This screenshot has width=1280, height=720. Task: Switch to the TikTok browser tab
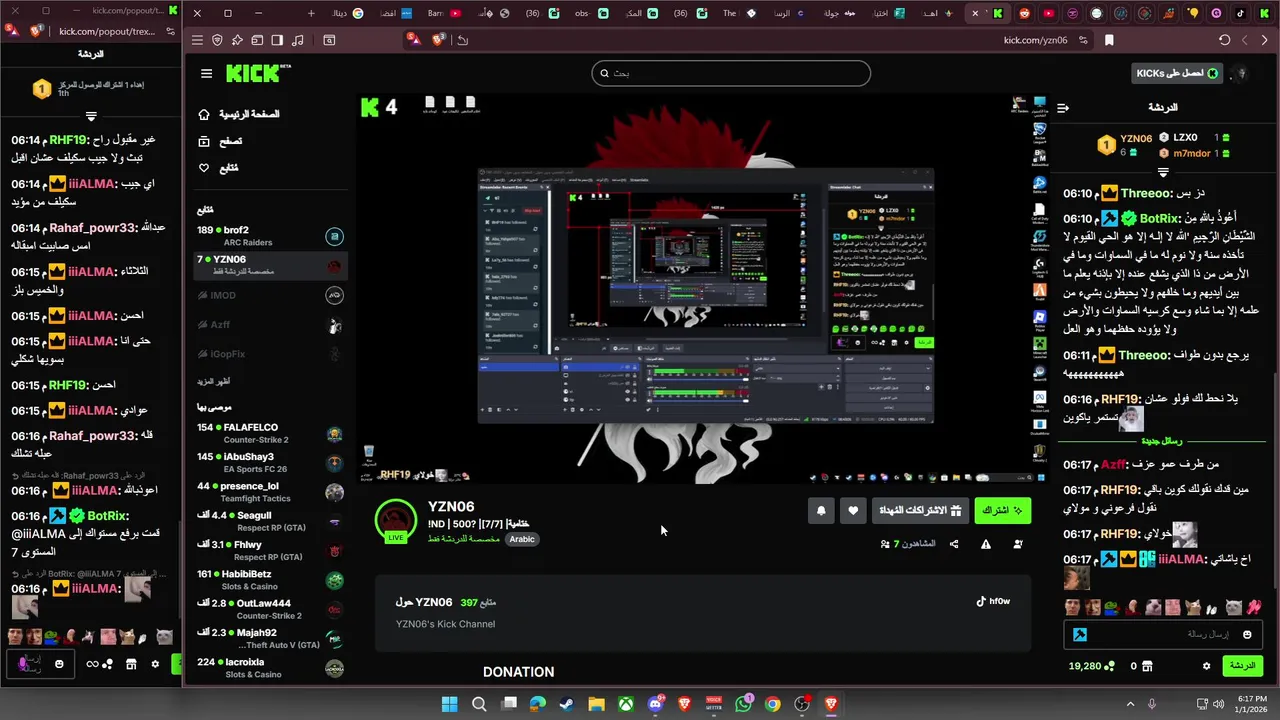[1241, 13]
